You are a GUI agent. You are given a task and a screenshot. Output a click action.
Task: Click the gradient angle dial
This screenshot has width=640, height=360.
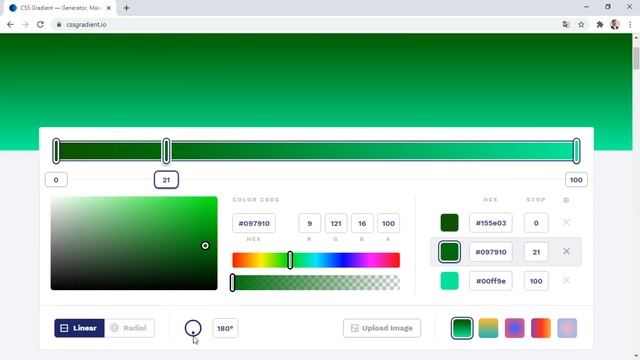(x=193, y=328)
